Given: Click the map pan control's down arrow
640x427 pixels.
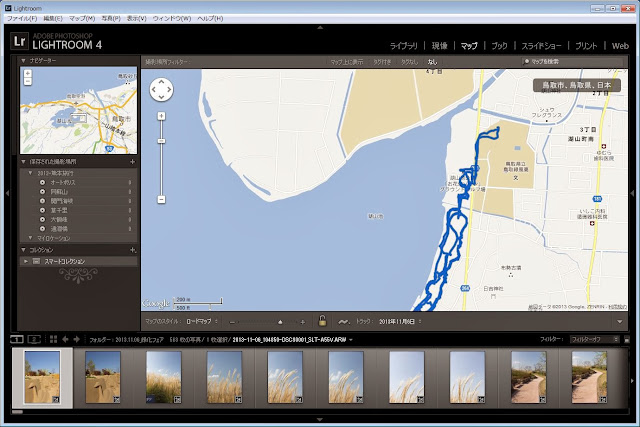Looking at the screenshot, I should click(161, 97).
